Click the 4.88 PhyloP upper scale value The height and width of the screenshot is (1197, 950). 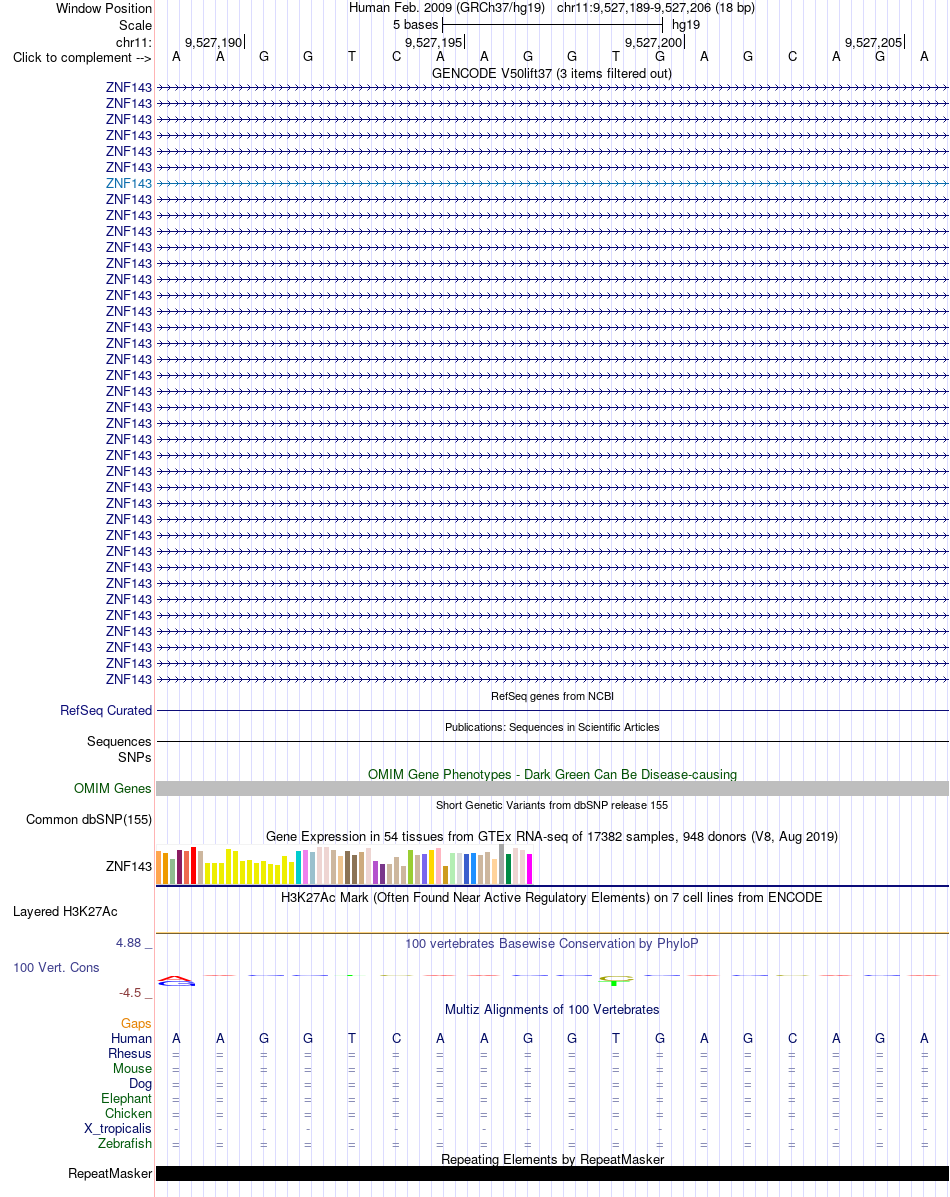(128, 943)
